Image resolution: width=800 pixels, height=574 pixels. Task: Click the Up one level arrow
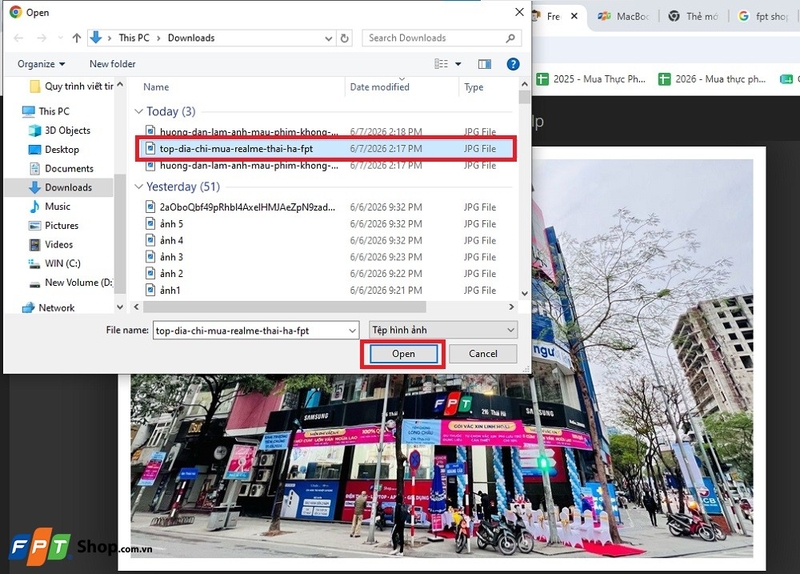(x=77, y=38)
